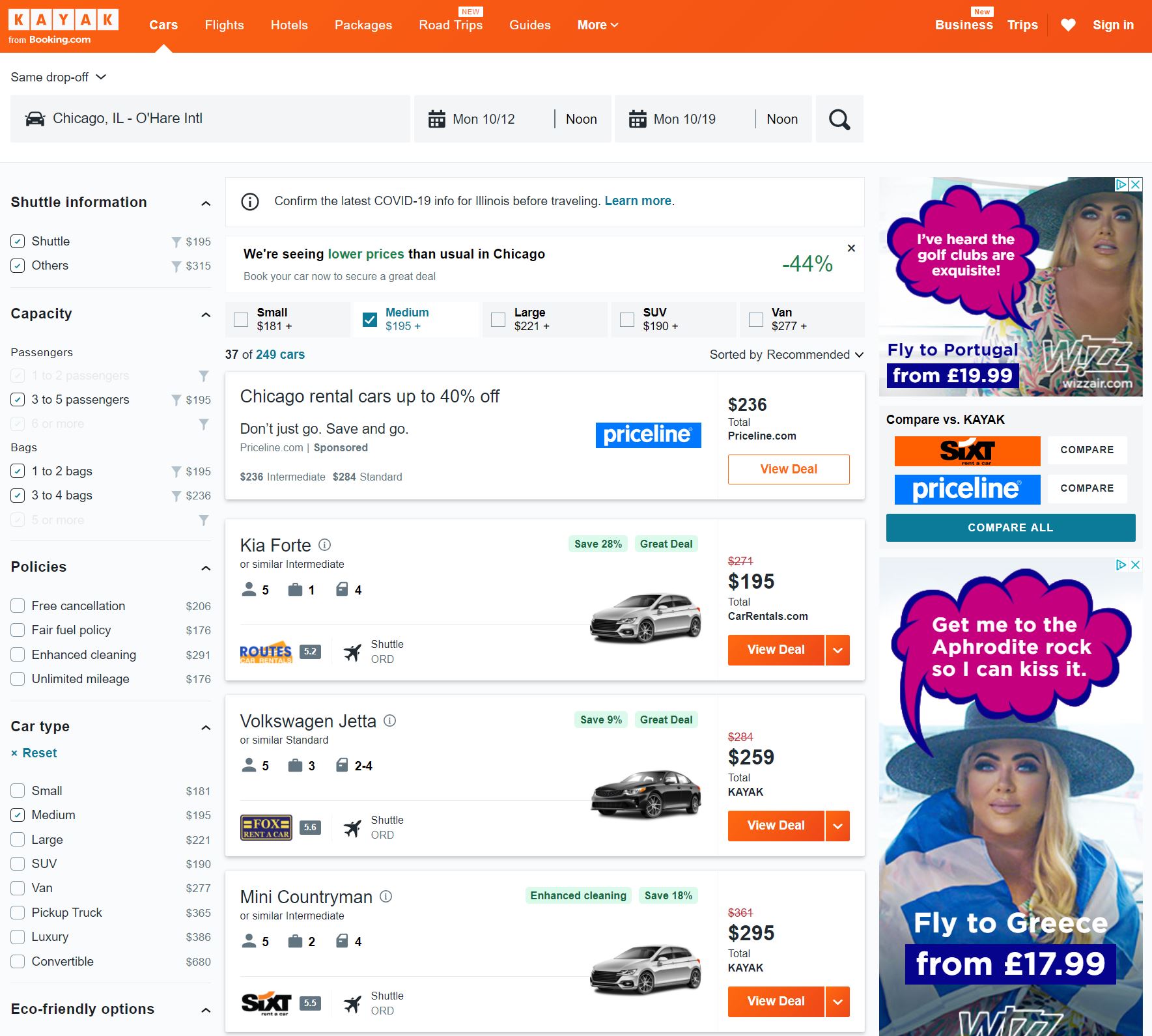1152x1036 pixels.
Task: Collapse the Car type section
Action: point(206,727)
